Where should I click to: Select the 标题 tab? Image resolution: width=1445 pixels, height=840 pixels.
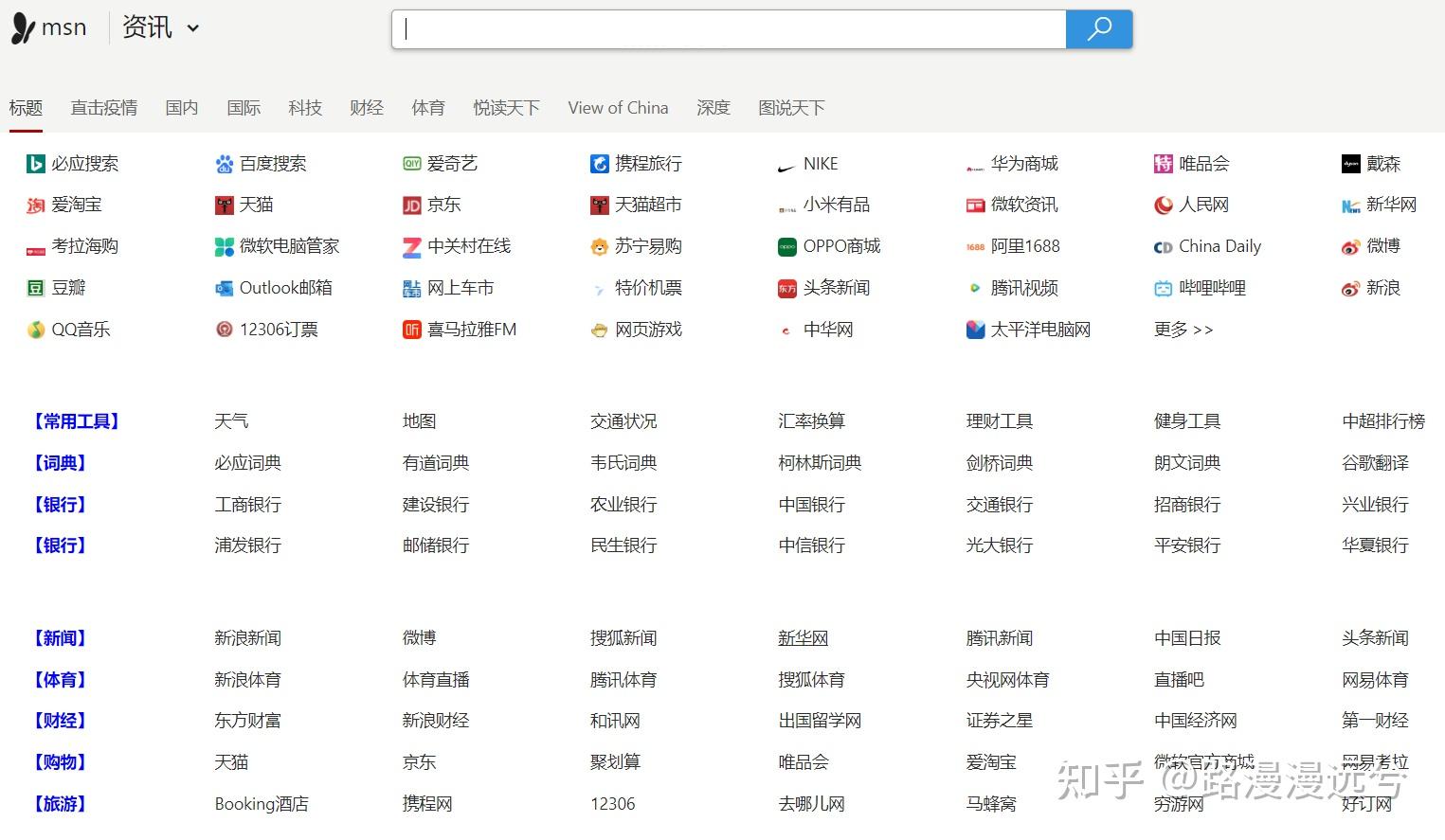(x=26, y=108)
